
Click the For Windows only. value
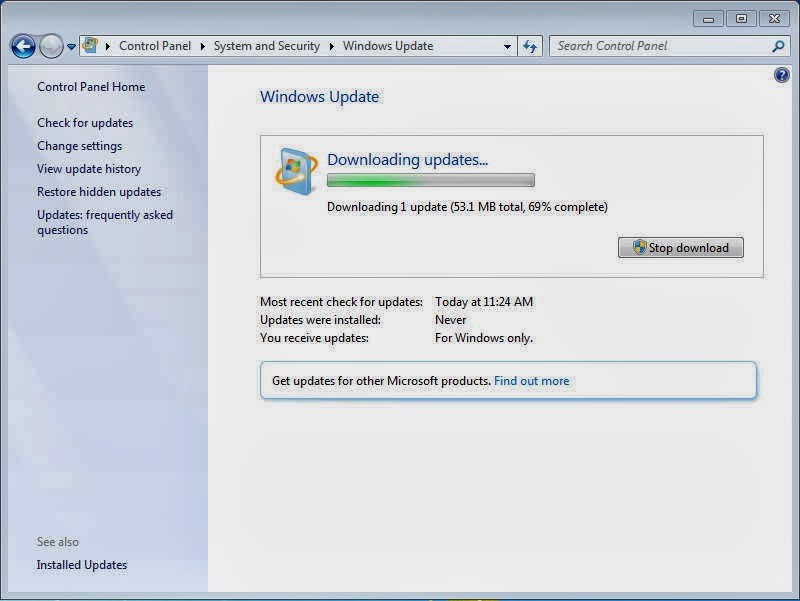(484, 338)
